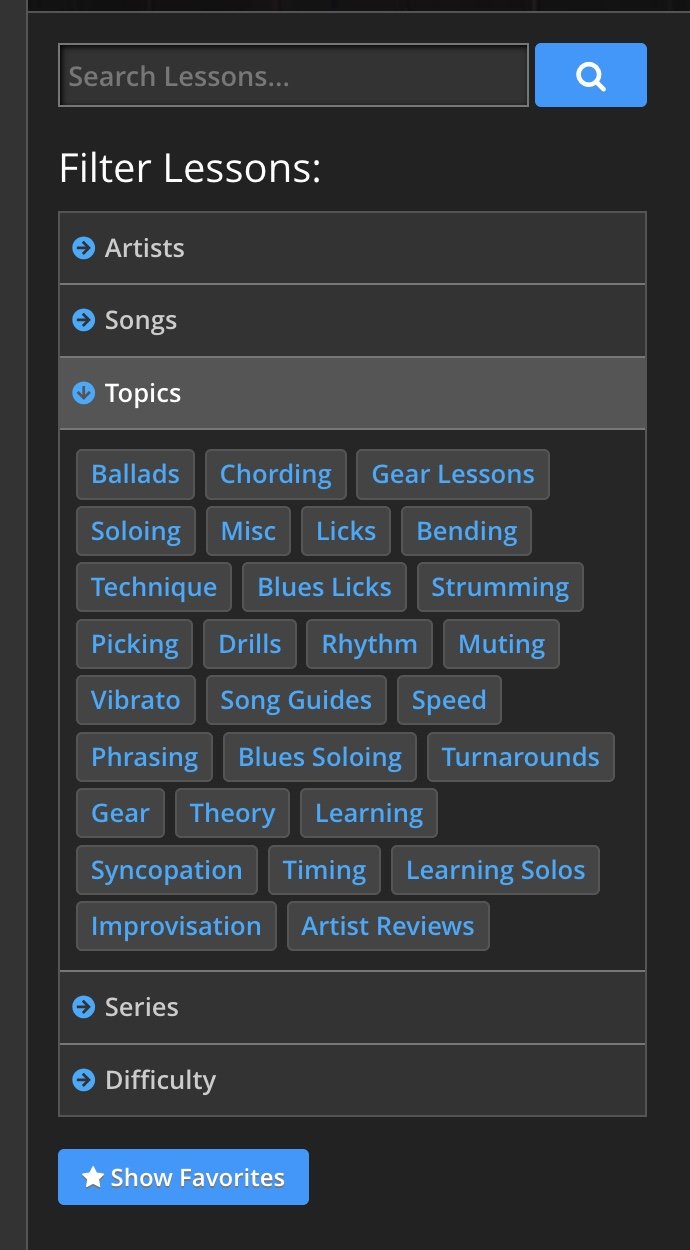This screenshot has width=690, height=1250.
Task: Click the arrow icon beside Difficulty
Action: [x=84, y=1080]
